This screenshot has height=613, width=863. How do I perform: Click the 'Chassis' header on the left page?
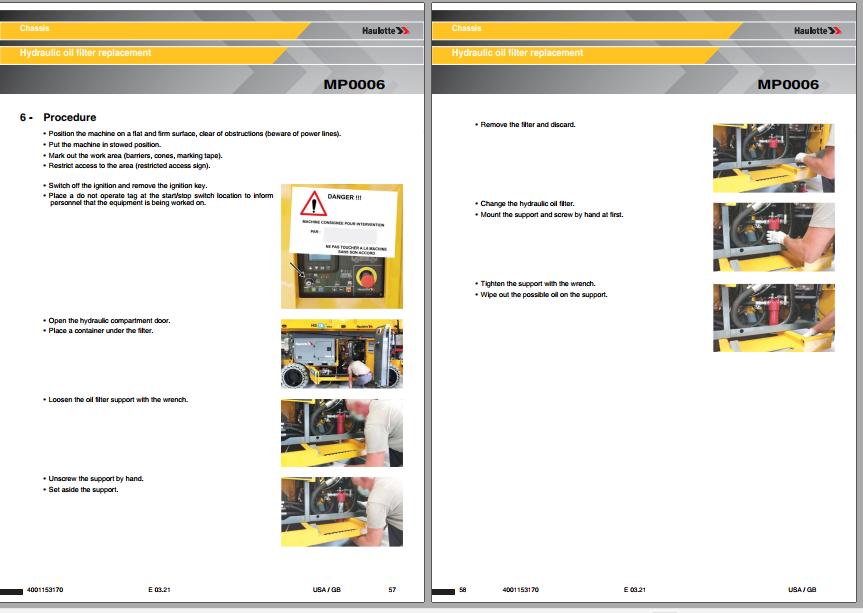pos(35,28)
